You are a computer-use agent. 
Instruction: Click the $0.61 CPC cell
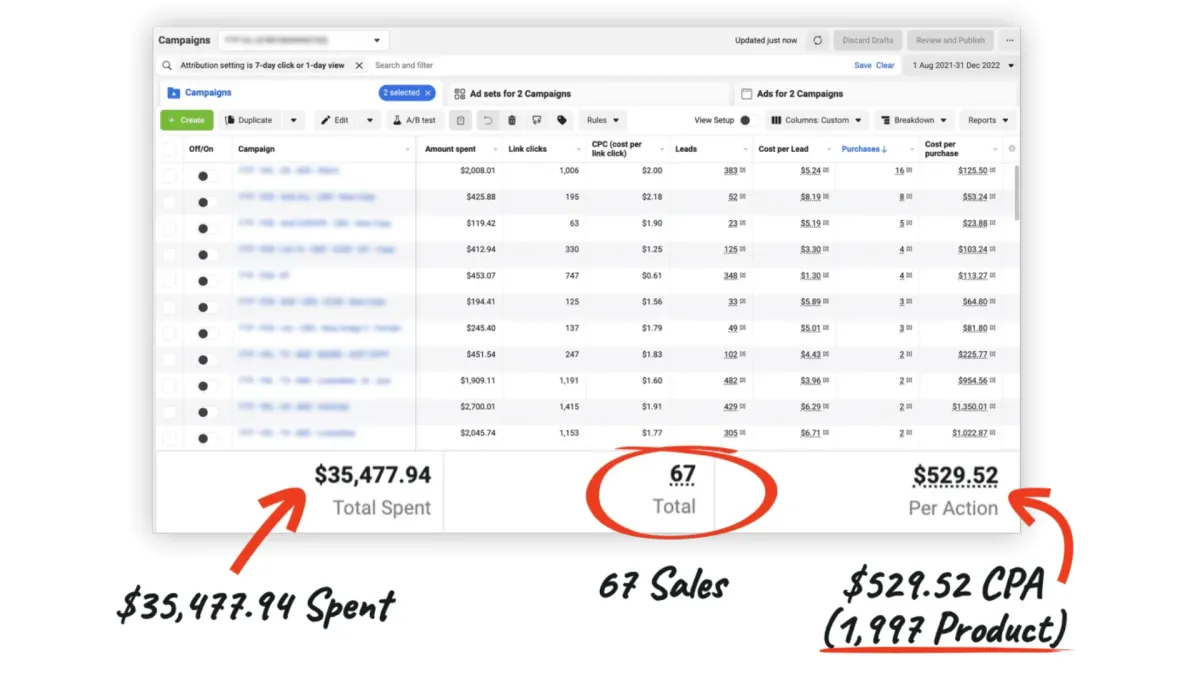pos(651,276)
